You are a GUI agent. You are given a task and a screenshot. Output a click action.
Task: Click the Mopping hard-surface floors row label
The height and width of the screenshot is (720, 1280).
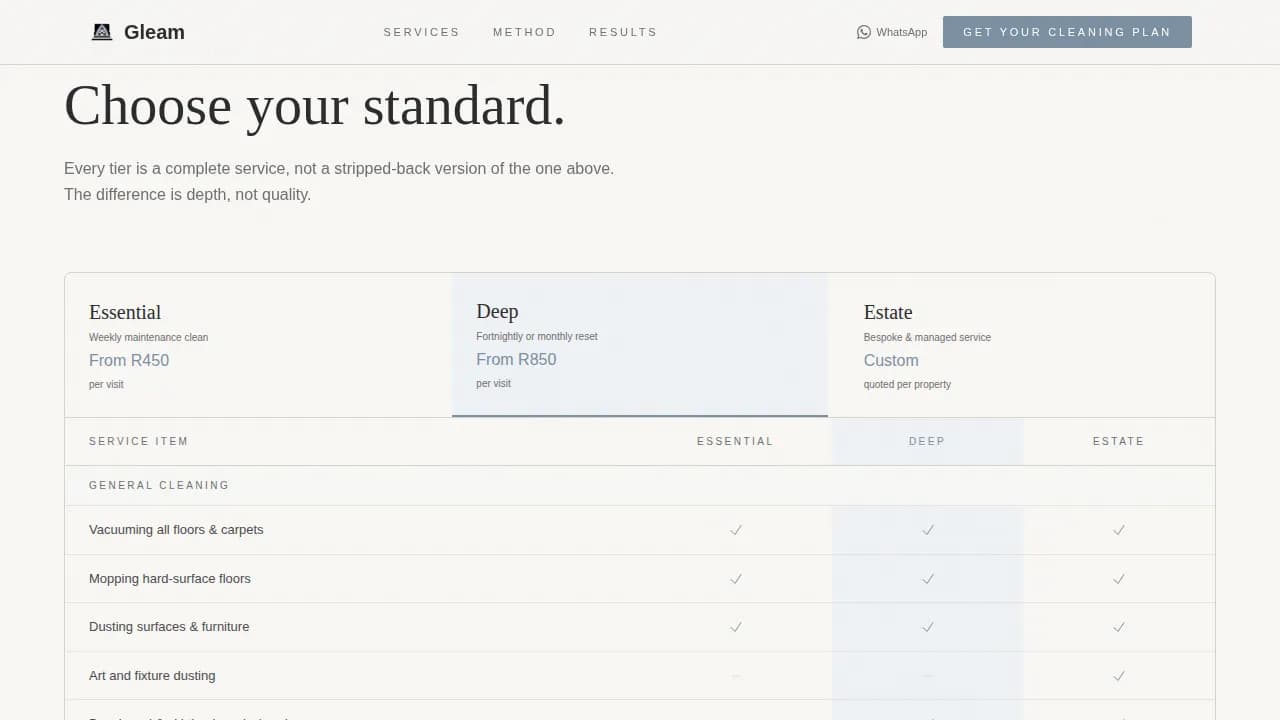point(169,578)
